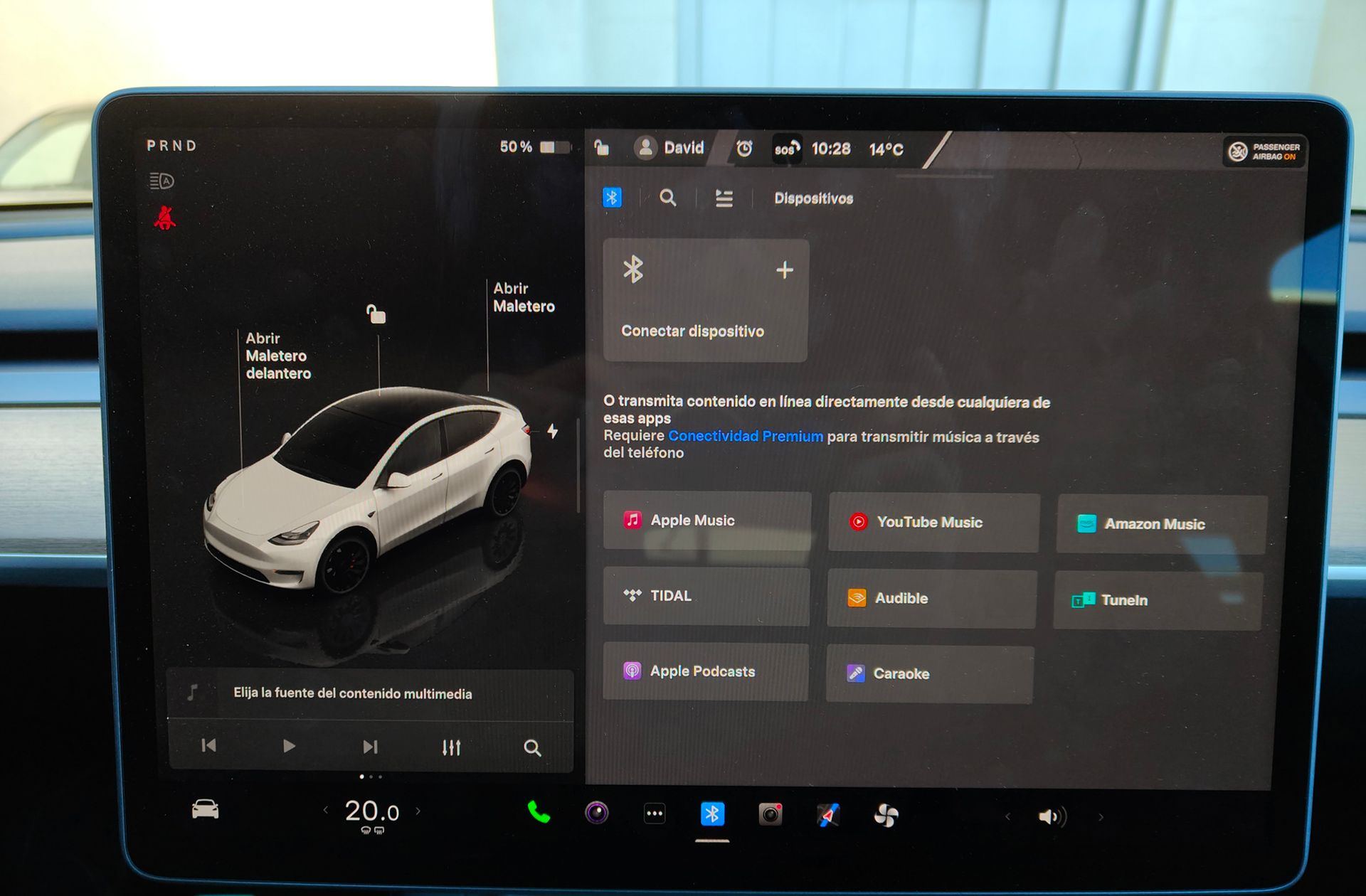Open the charge port lightning icon

click(552, 431)
